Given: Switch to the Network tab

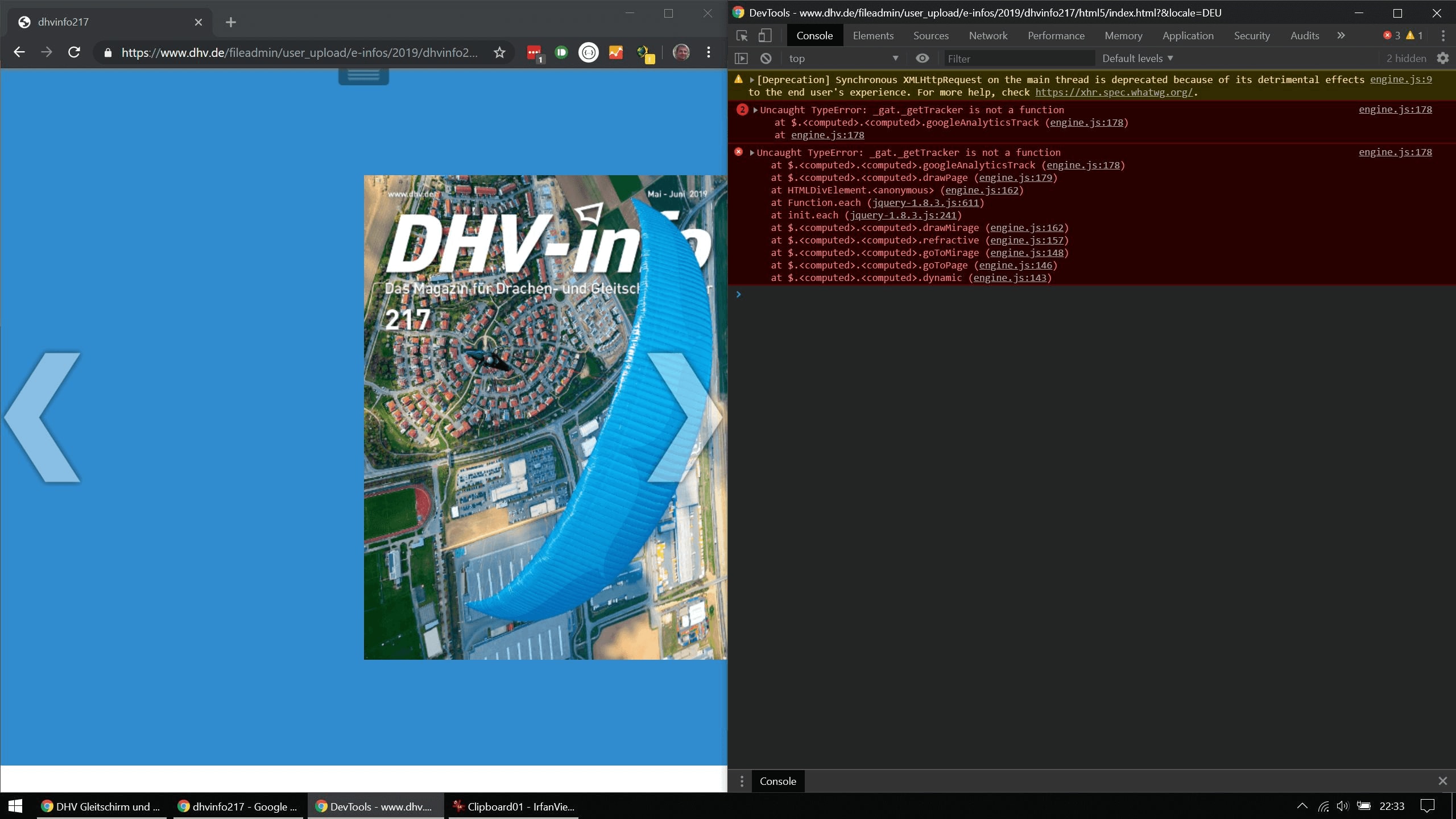Looking at the screenshot, I should click(x=988, y=36).
